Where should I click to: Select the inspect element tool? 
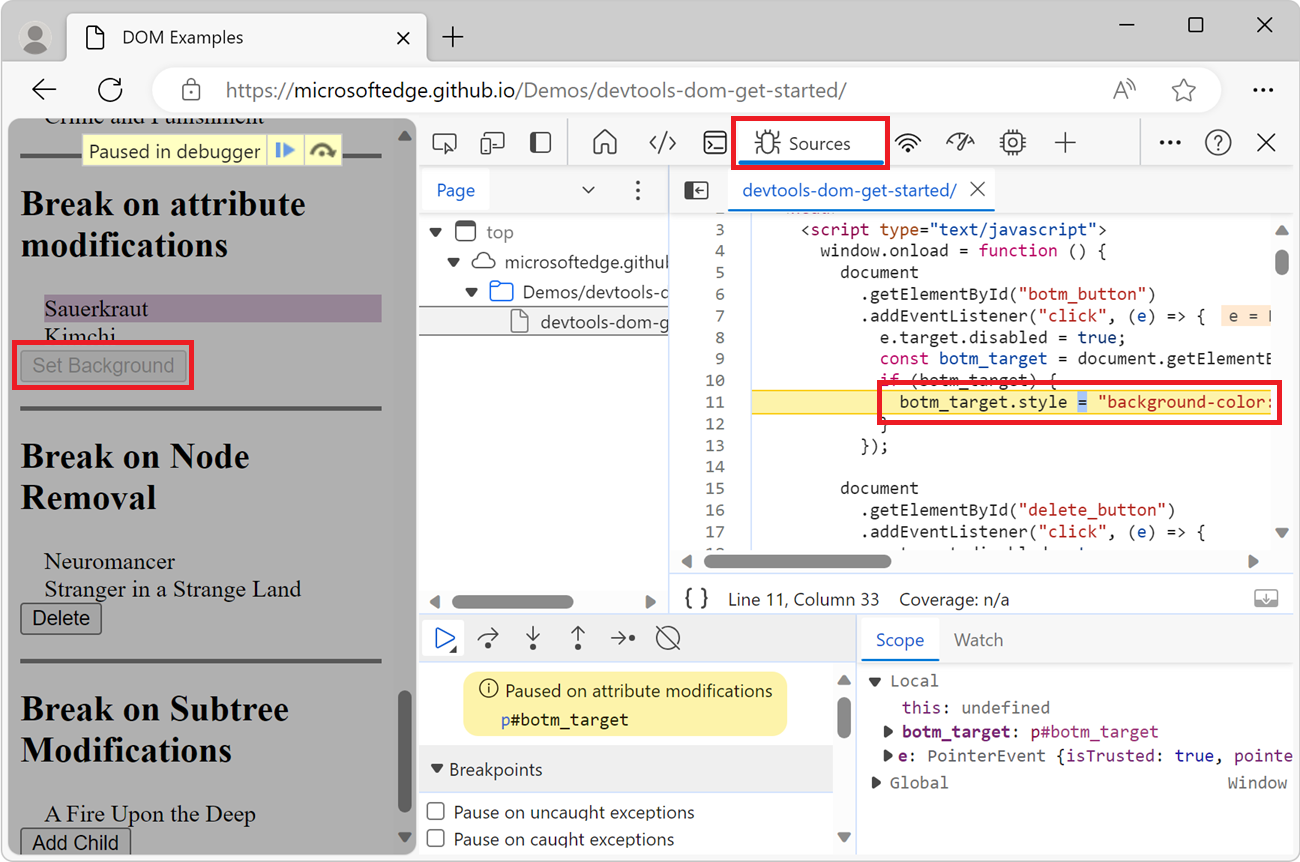444,142
